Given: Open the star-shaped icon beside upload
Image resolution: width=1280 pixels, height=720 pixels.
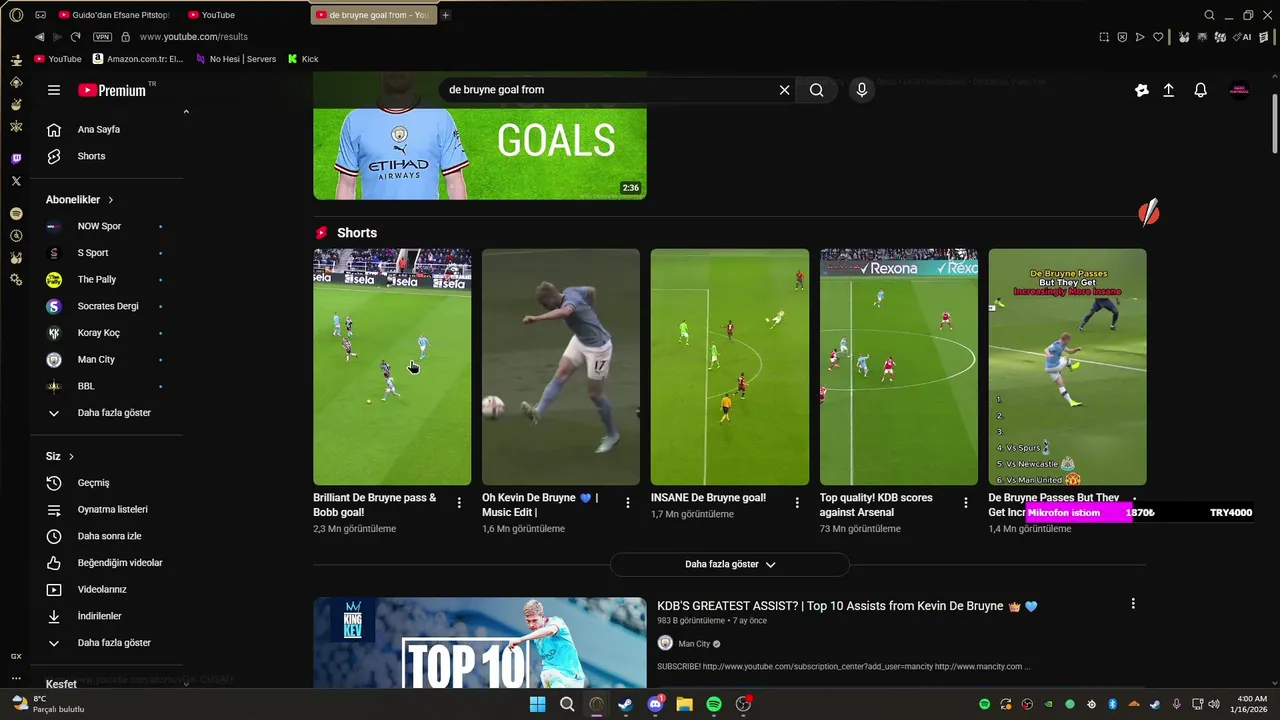Looking at the screenshot, I should (1142, 90).
